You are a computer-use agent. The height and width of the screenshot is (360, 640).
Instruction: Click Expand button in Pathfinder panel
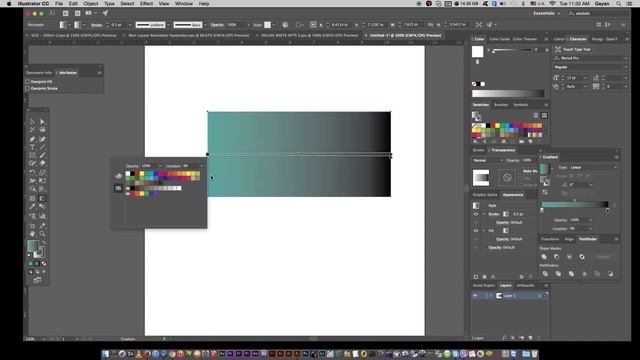click(603, 257)
